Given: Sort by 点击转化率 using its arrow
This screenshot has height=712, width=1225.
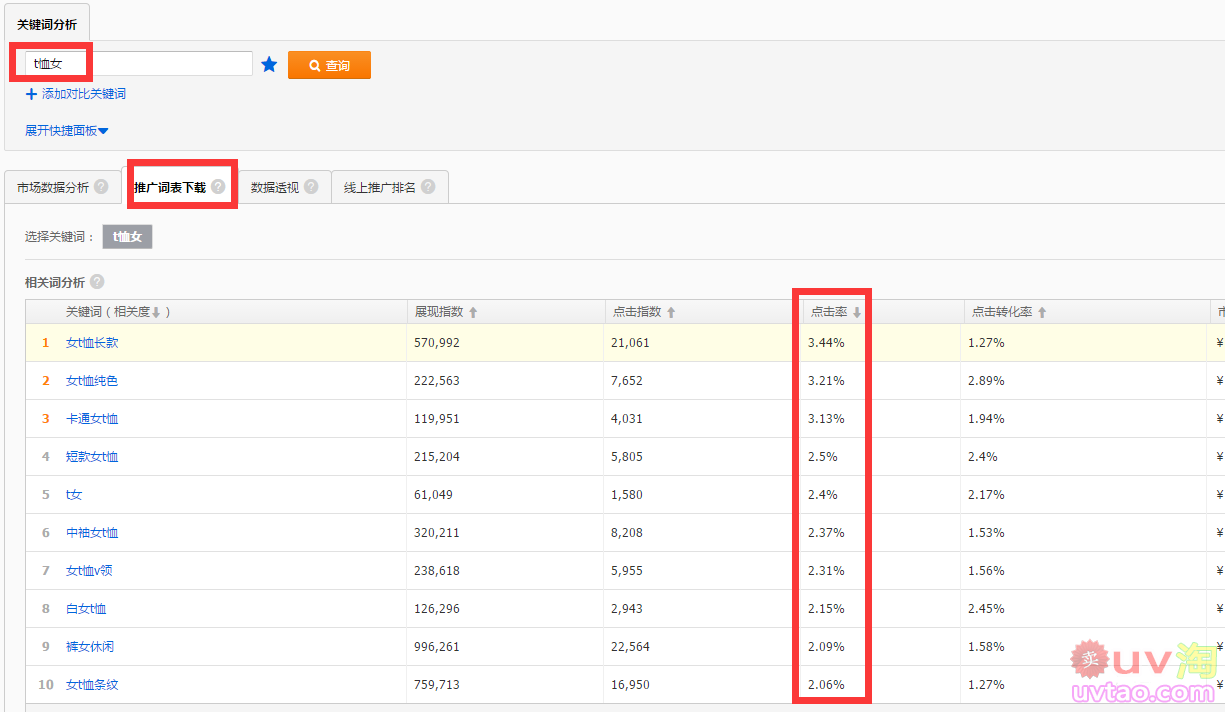Looking at the screenshot, I should click(1042, 313).
